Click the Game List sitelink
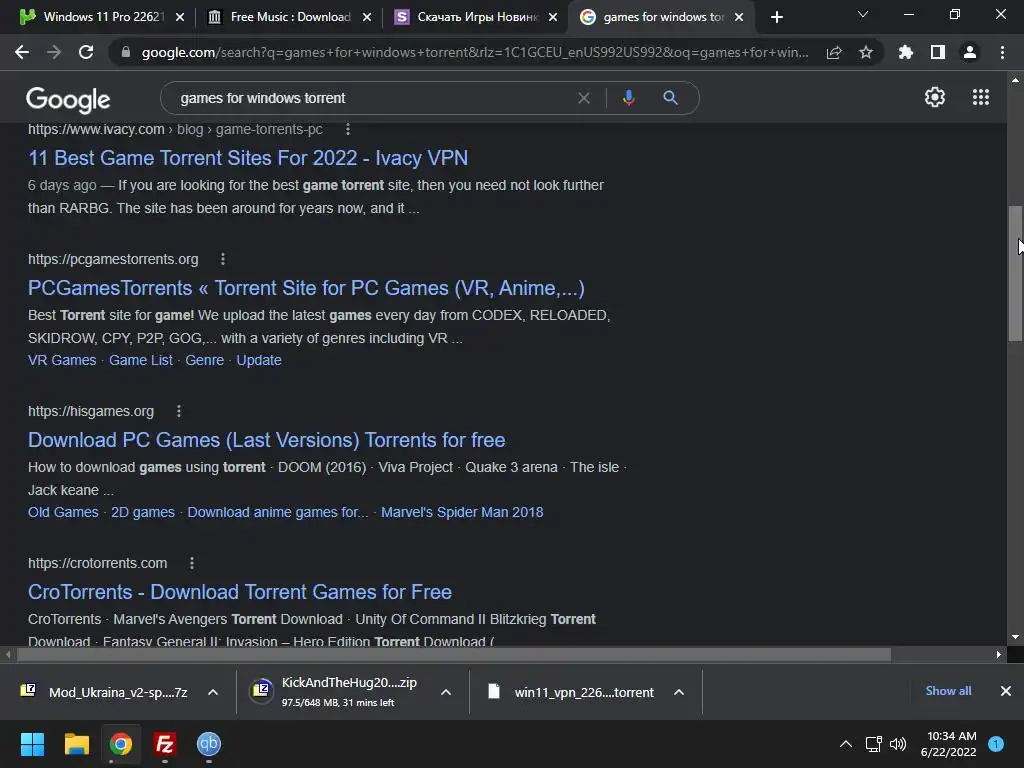Viewport: 1024px width, 768px height. click(140, 360)
